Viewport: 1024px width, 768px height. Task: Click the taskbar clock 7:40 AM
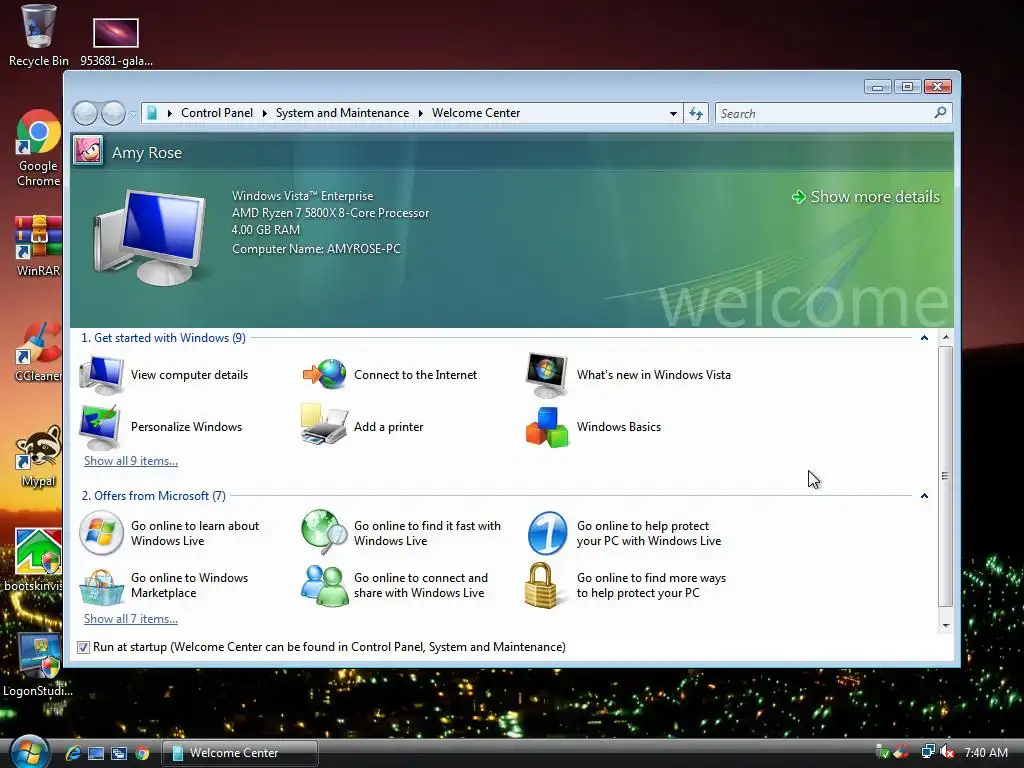click(986, 752)
